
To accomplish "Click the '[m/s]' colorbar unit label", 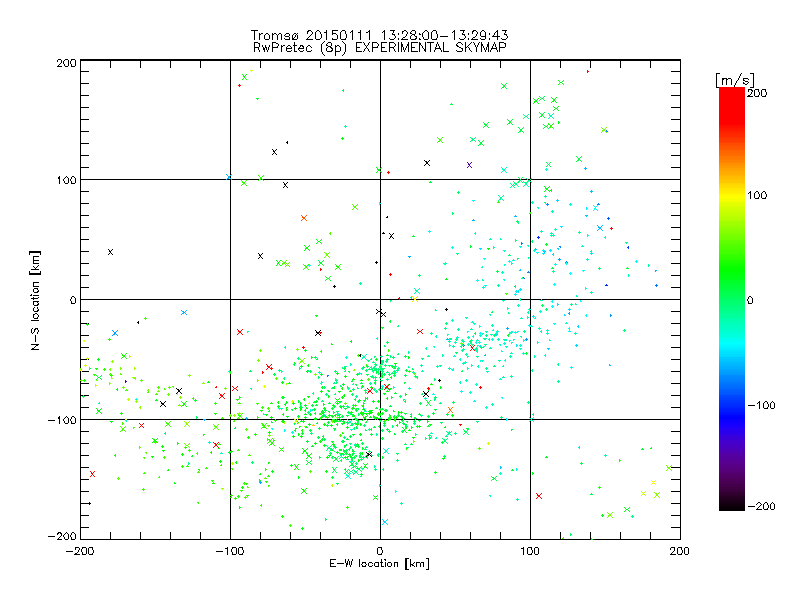I will (734, 80).
